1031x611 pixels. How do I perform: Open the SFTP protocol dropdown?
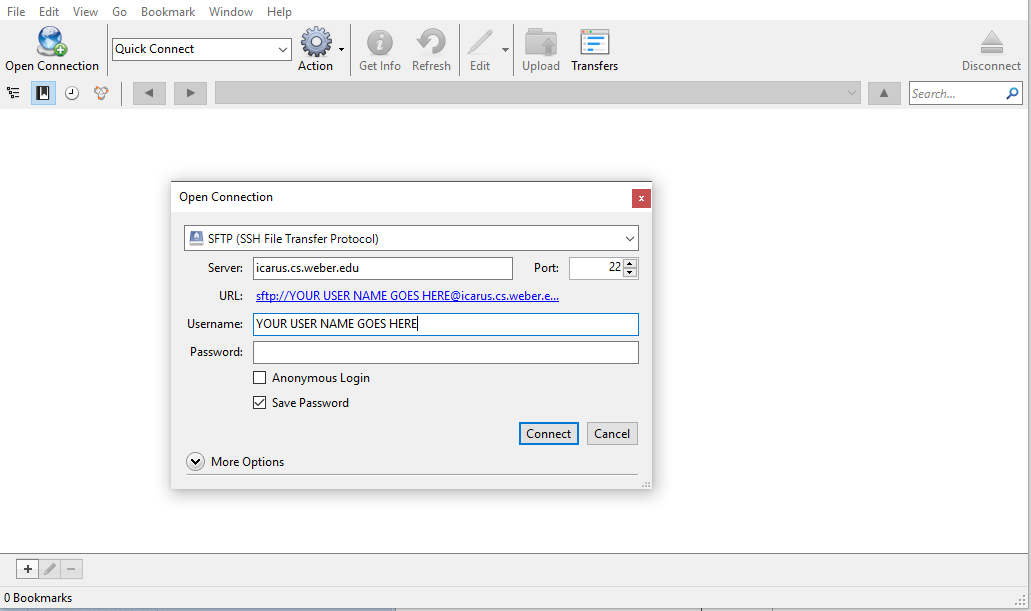click(411, 238)
